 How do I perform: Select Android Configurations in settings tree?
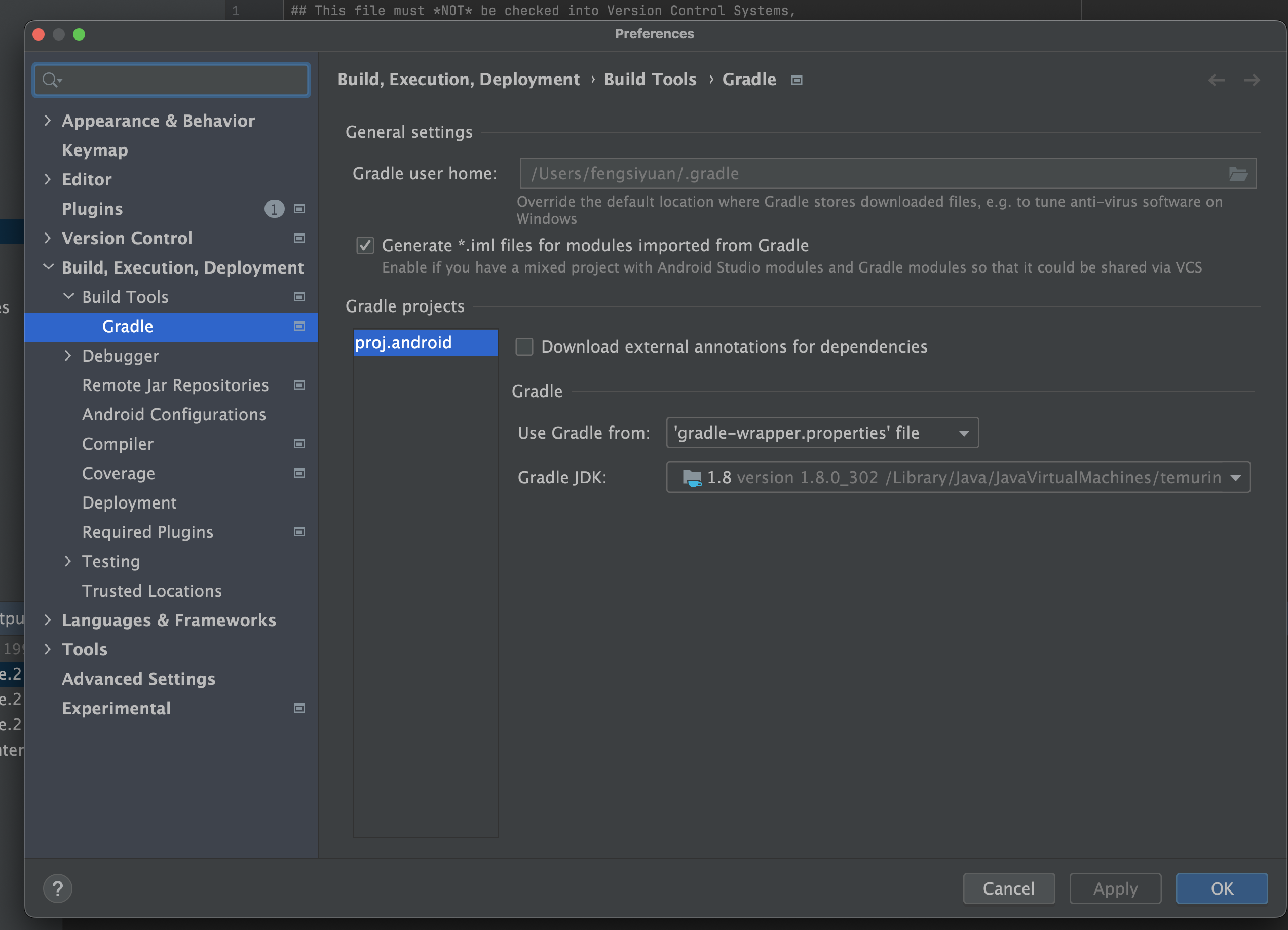(174, 414)
